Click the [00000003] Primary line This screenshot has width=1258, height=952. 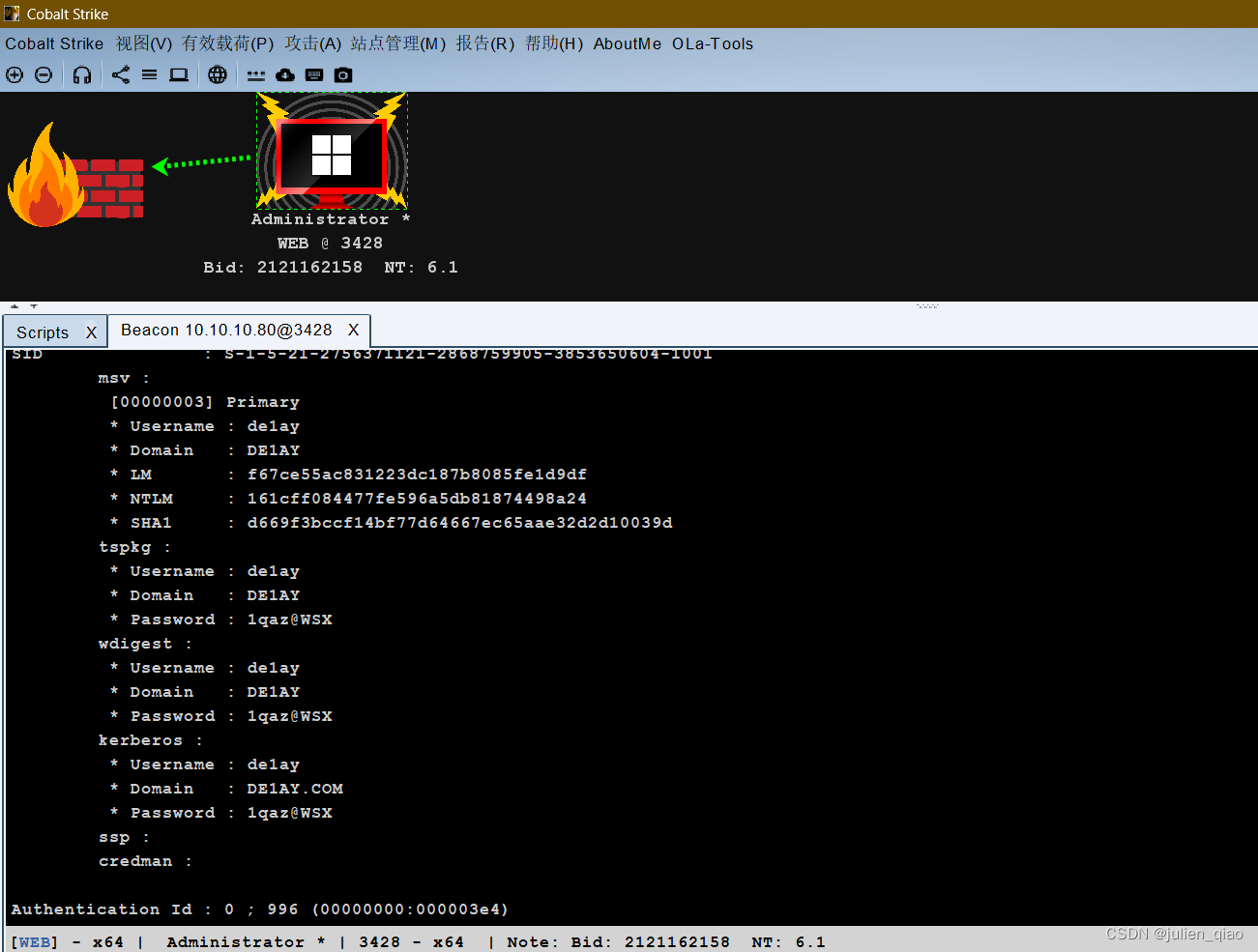(x=205, y=402)
